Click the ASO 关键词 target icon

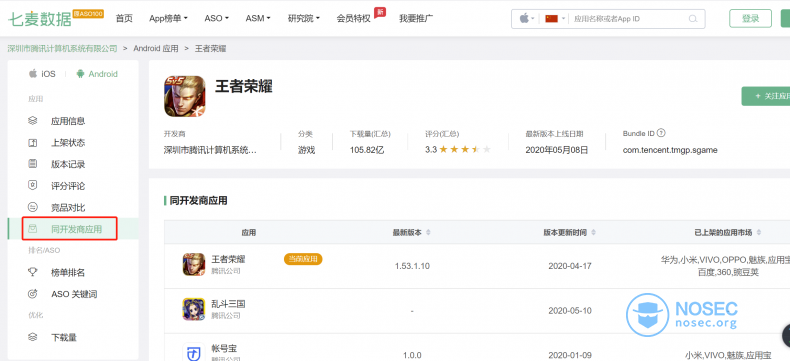click(33, 294)
